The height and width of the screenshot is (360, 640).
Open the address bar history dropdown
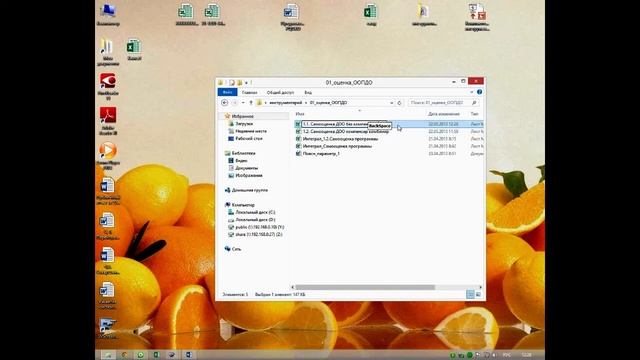(391, 103)
